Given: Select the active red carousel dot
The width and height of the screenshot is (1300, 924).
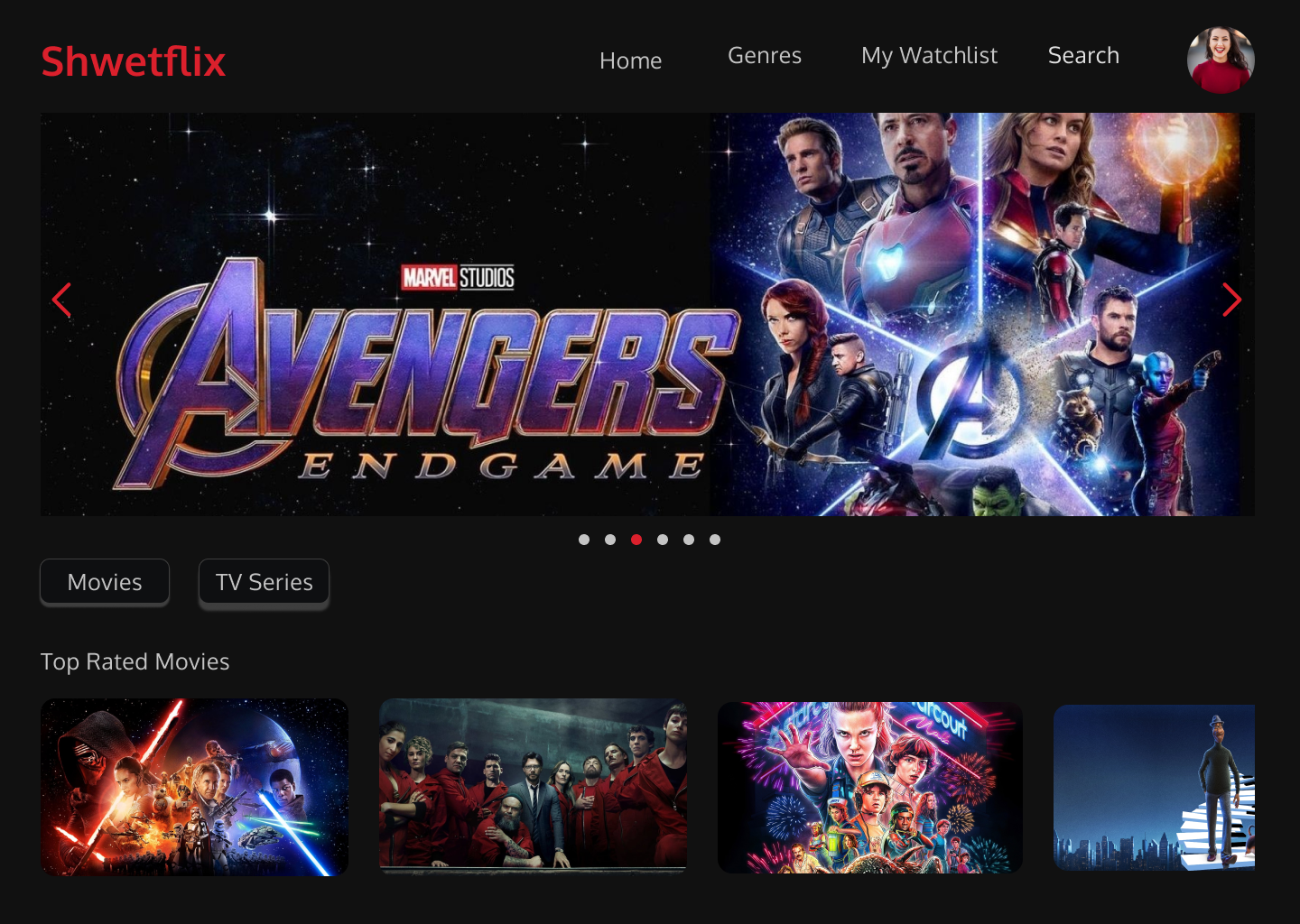Looking at the screenshot, I should [636, 540].
